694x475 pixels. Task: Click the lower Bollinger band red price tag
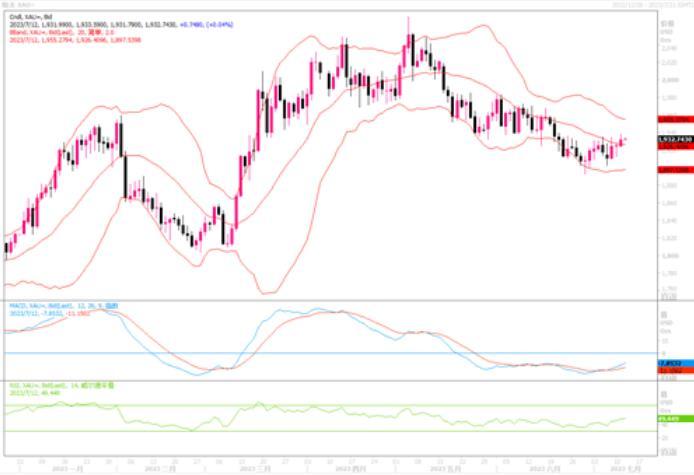pos(673,170)
